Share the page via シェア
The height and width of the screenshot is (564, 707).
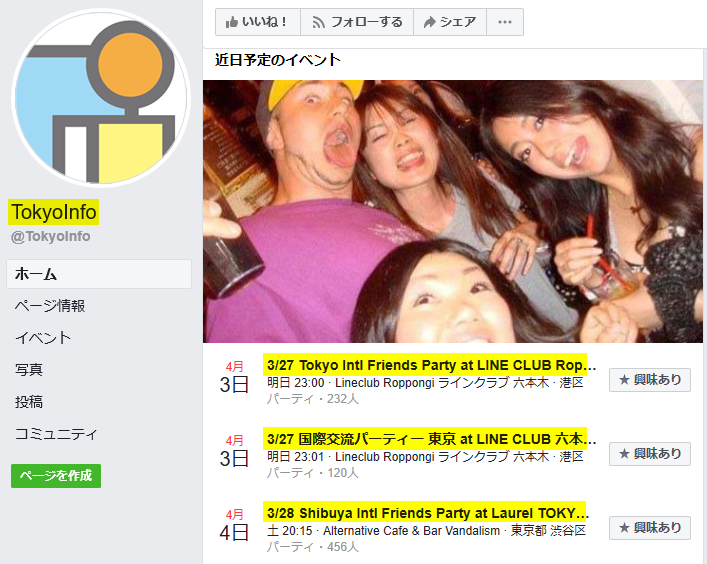(450, 22)
